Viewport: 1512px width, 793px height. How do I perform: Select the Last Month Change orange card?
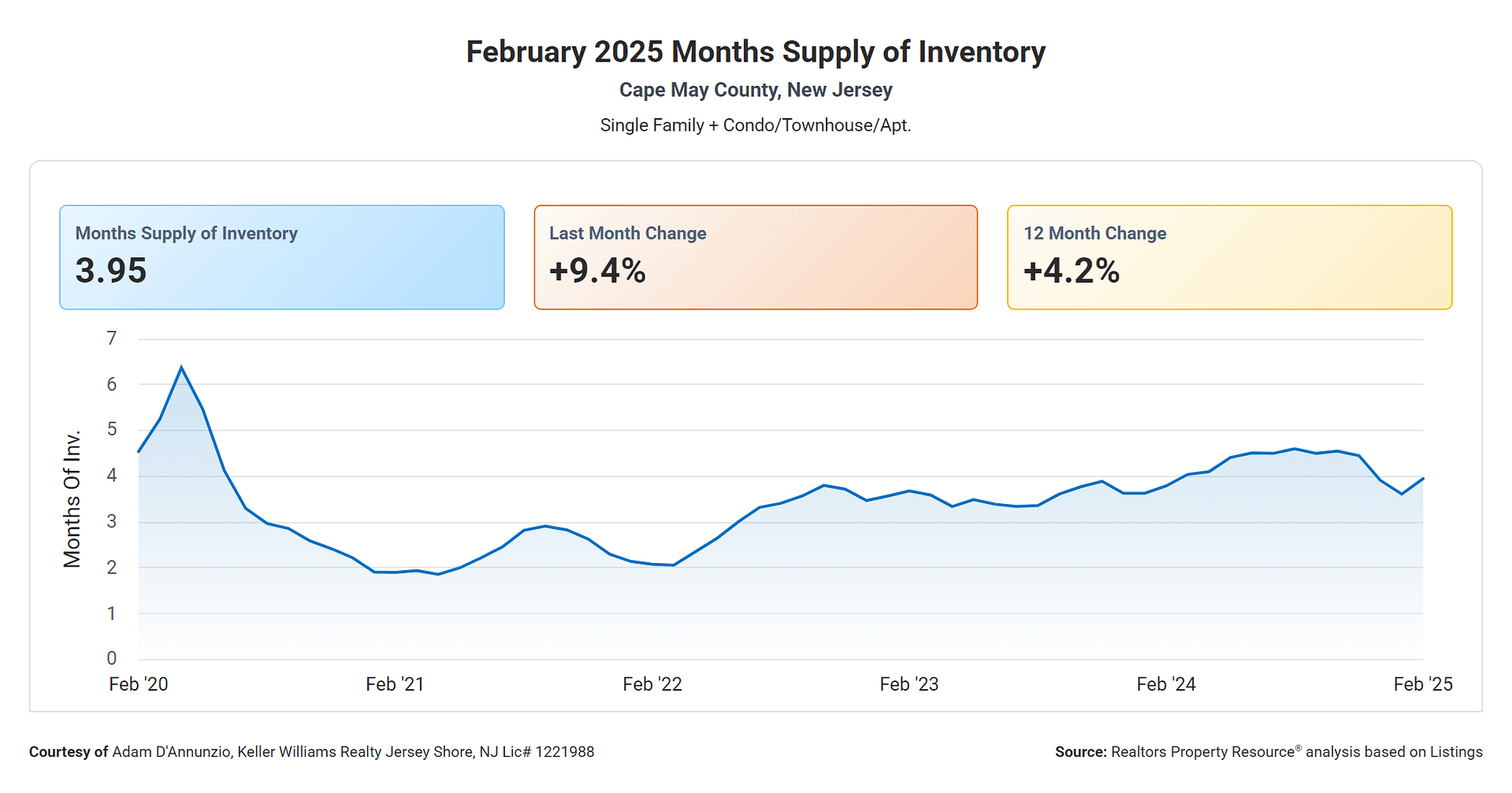[x=755, y=257]
